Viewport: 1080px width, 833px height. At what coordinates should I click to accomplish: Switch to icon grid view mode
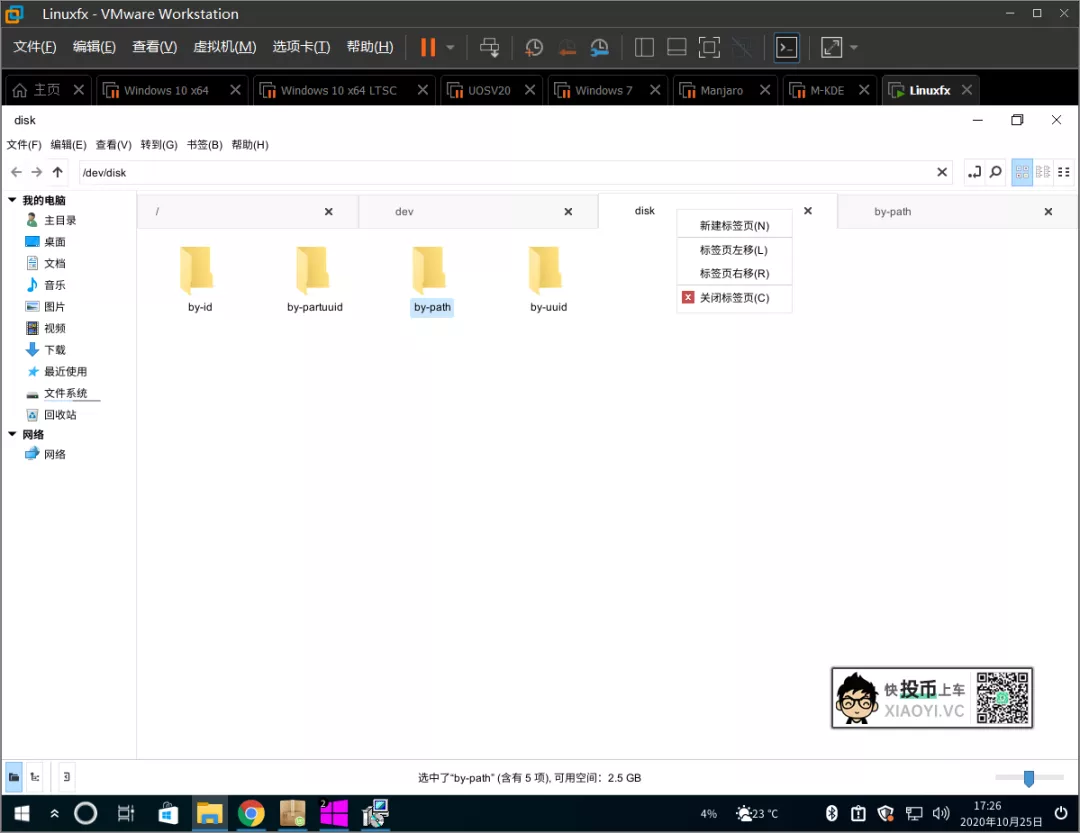[1022, 172]
